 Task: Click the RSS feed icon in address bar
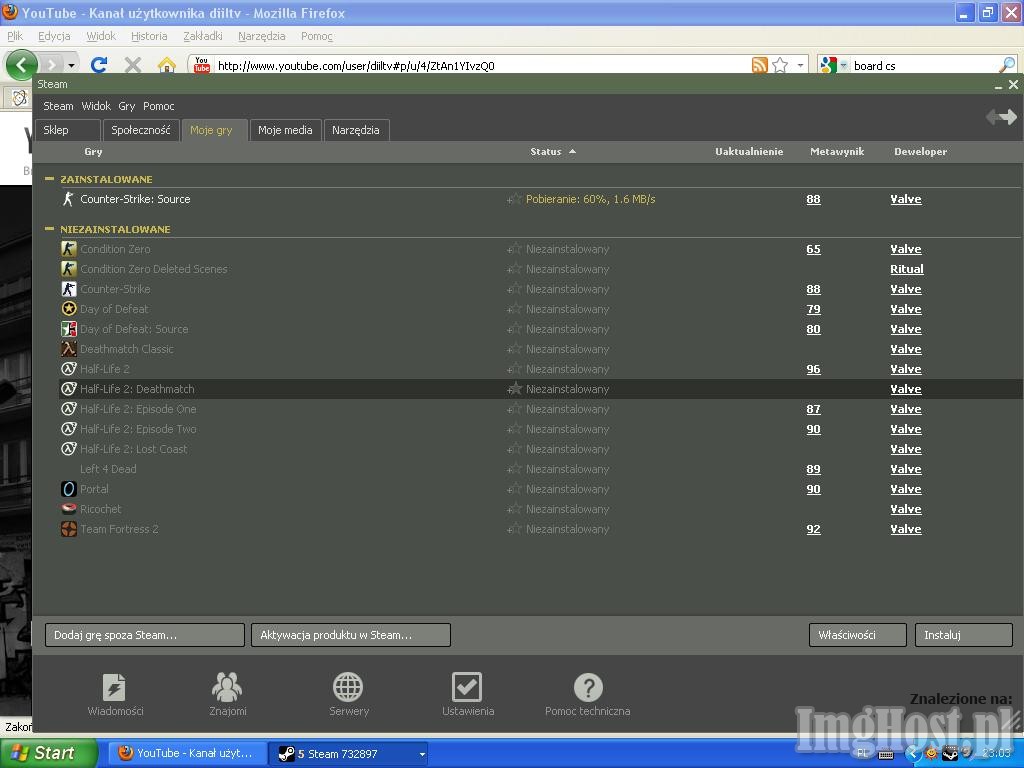[x=760, y=65]
